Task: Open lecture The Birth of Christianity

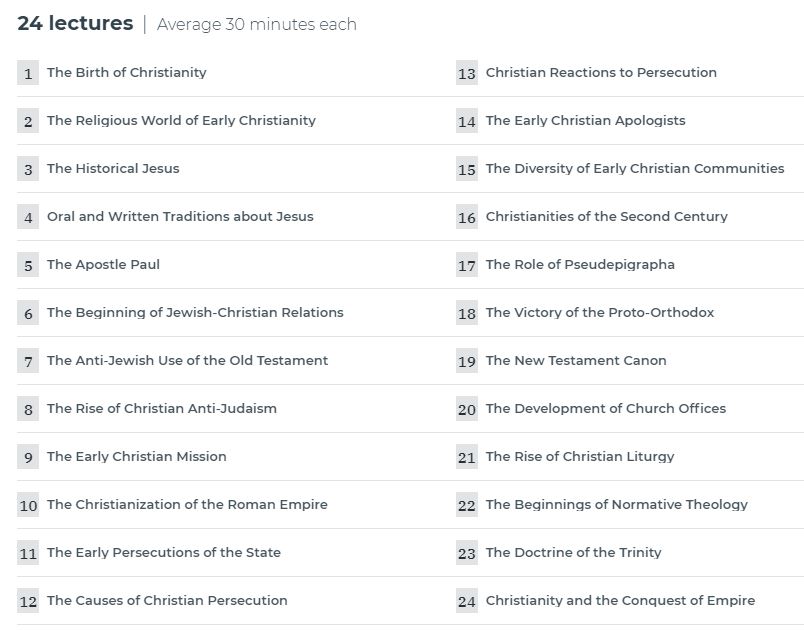Action: point(127,72)
